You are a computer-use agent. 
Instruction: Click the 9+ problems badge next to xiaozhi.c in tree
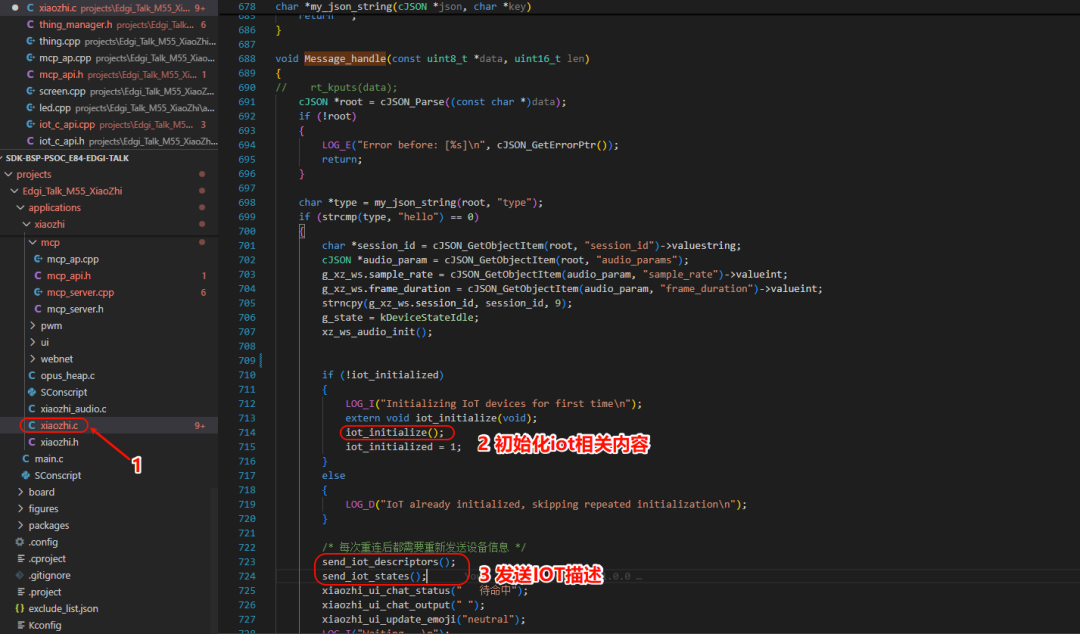point(200,426)
